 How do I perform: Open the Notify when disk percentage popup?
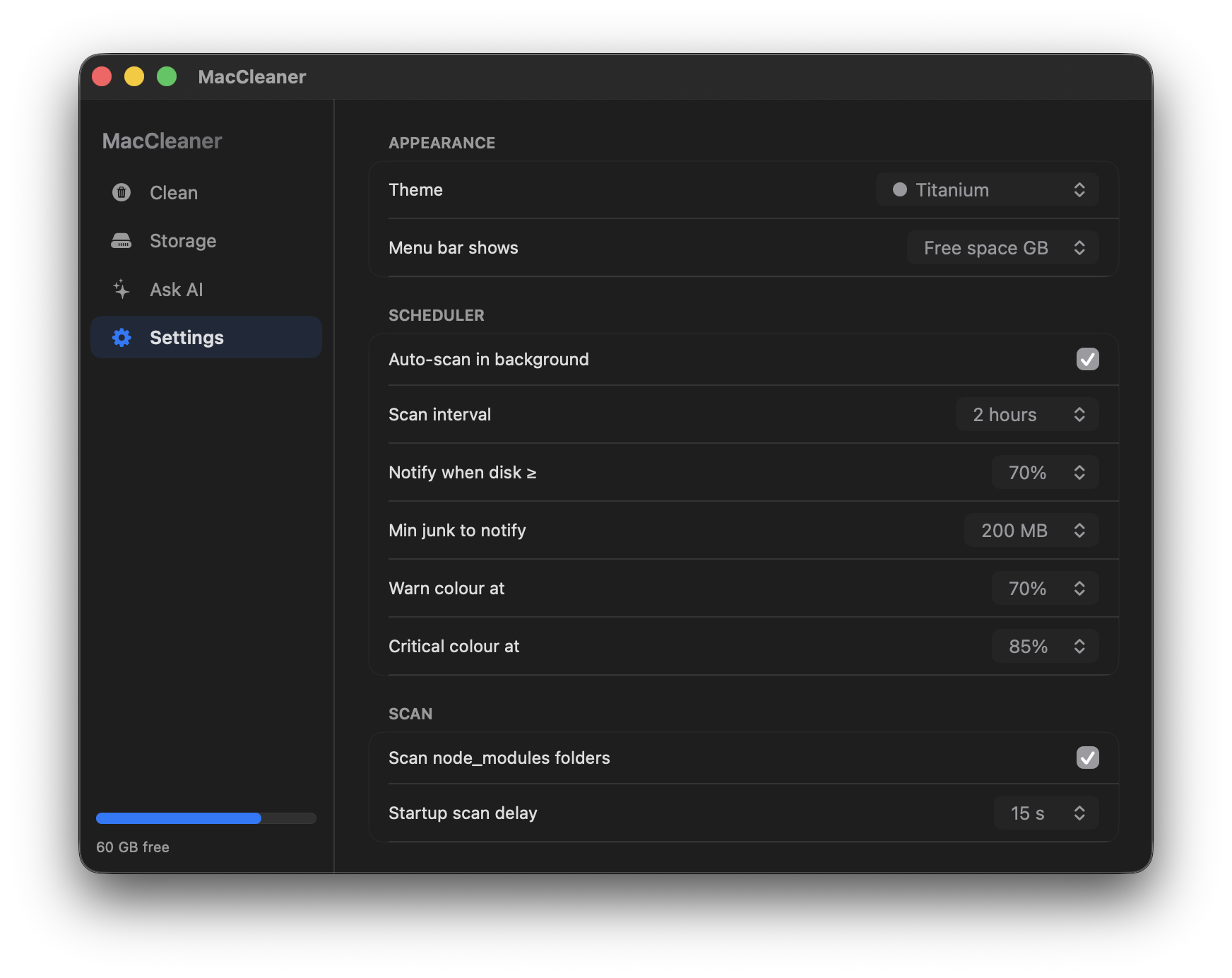pyautogui.click(x=1045, y=472)
